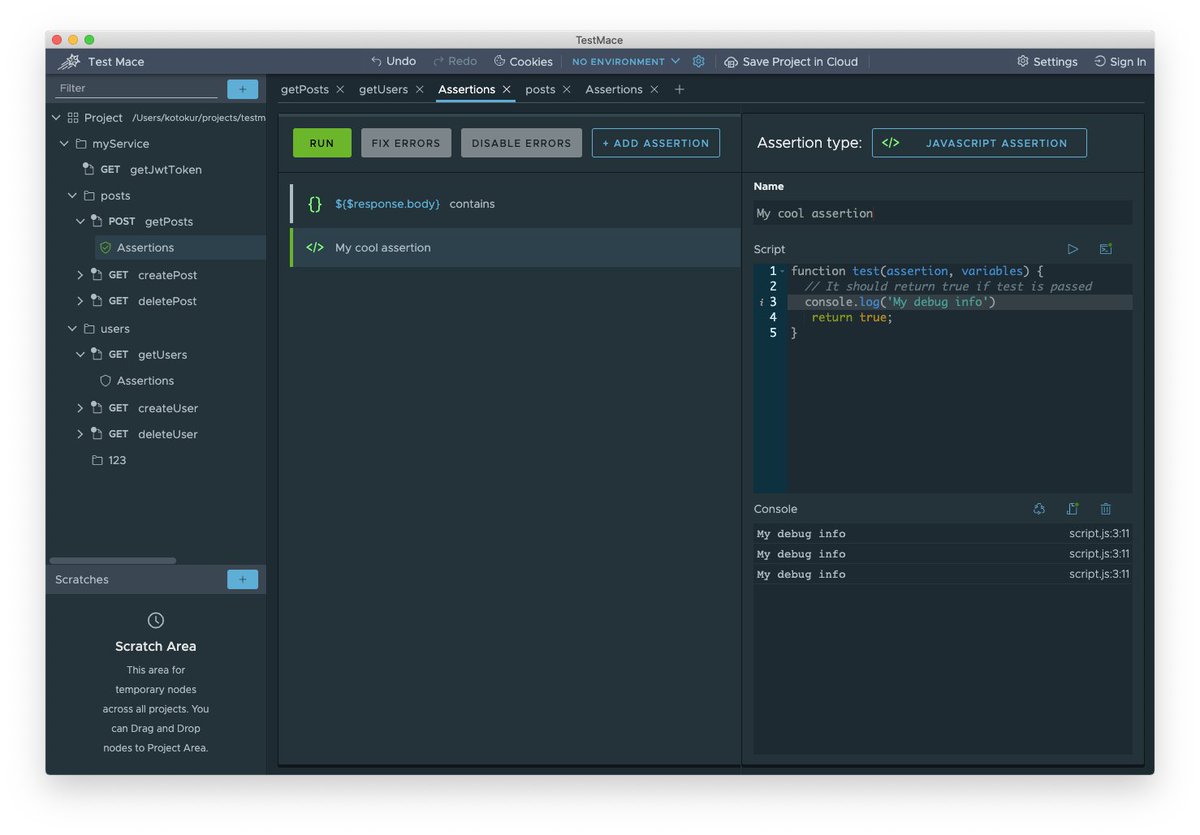Close the posts tab
This screenshot has height=835, width=1200.
(x=566, y=89)
